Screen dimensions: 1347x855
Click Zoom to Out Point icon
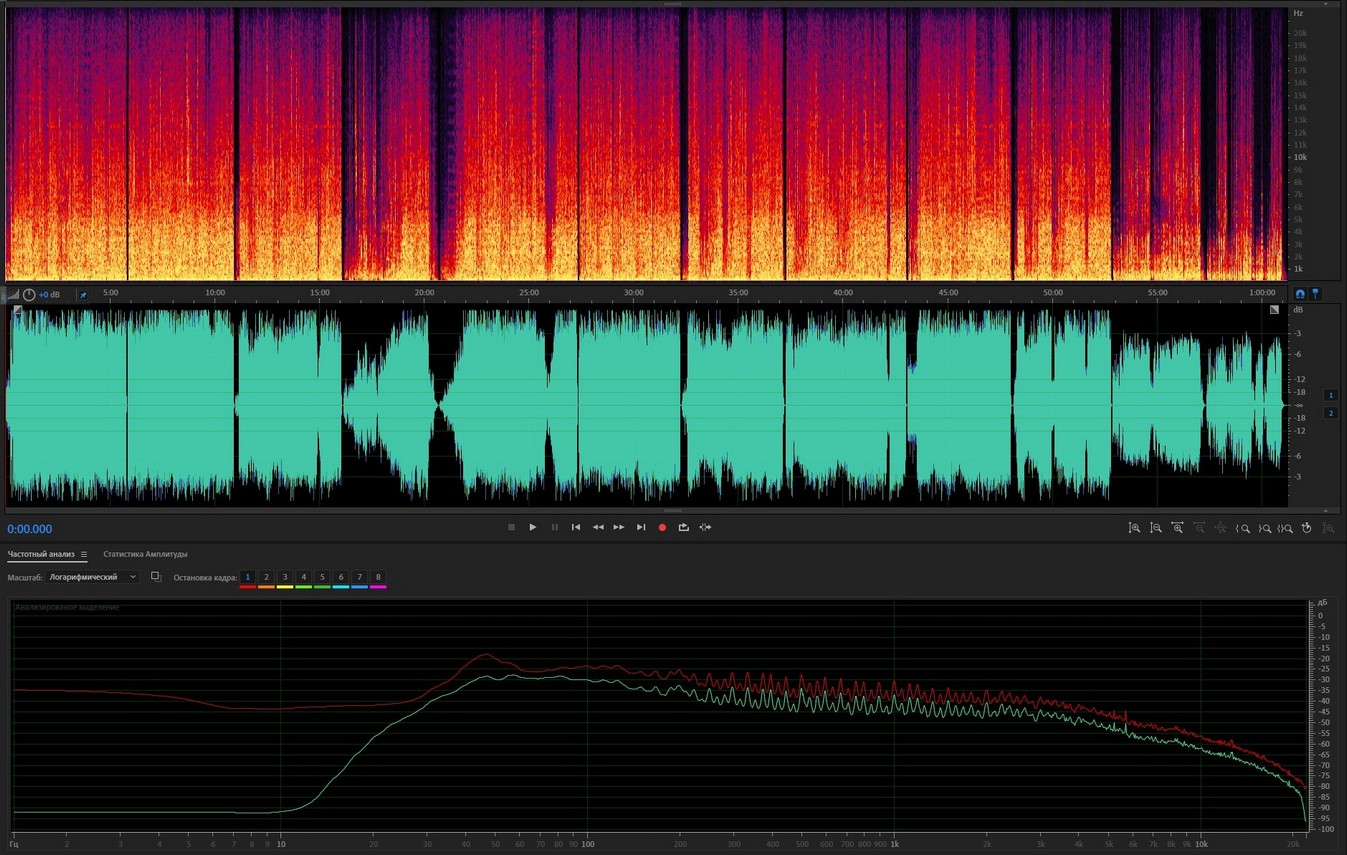(1265, 528)
